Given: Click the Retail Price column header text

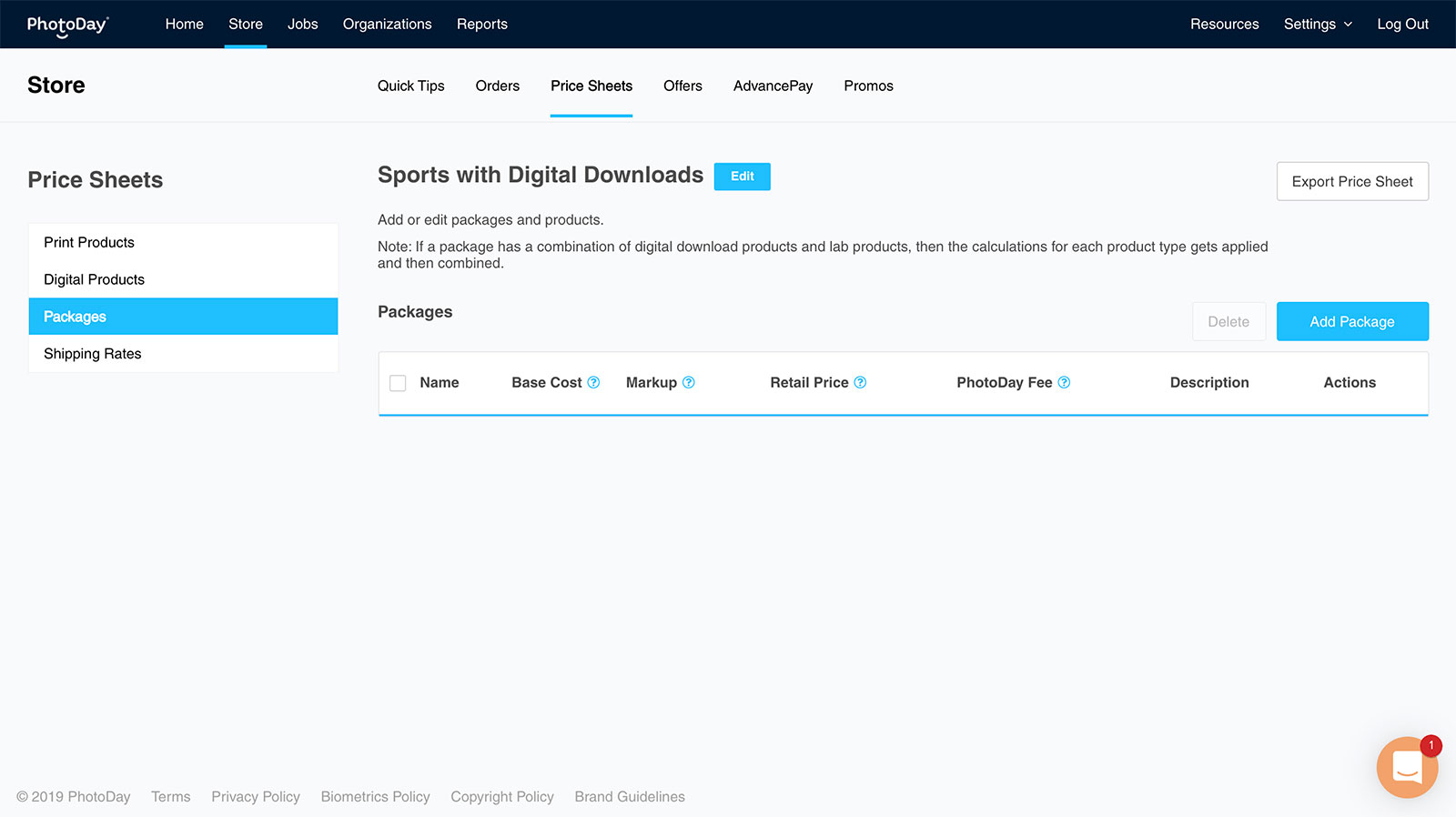Looking at the screenshot, I should 809,383.
